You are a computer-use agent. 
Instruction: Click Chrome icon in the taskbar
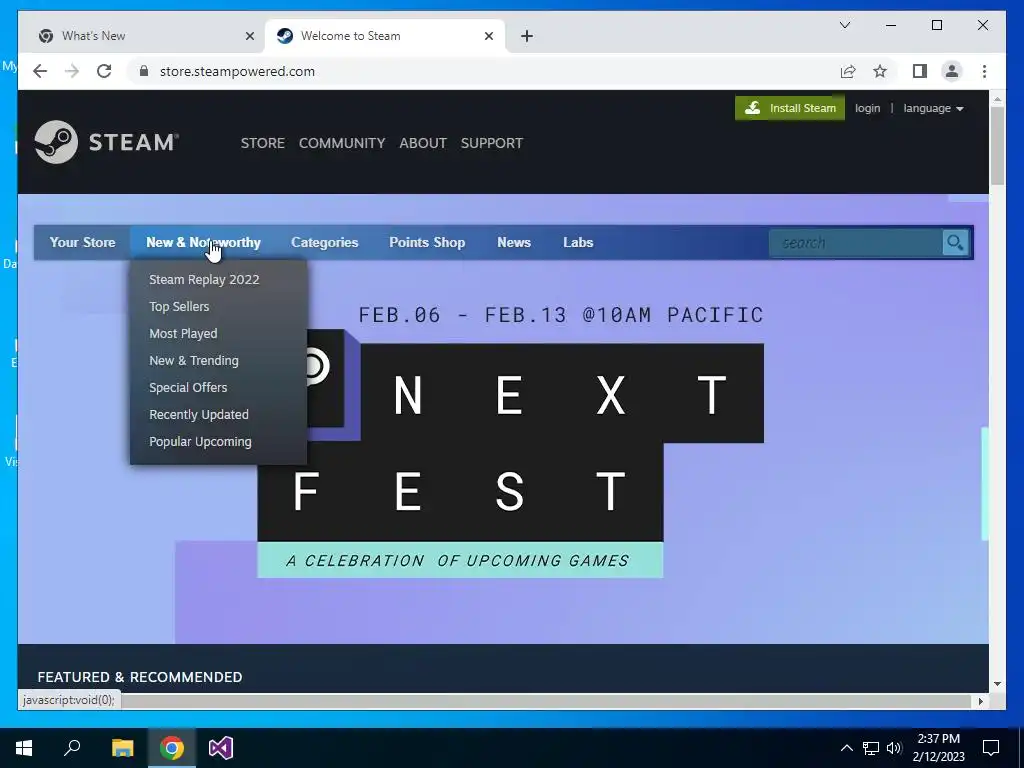click(x=172, y=748)
